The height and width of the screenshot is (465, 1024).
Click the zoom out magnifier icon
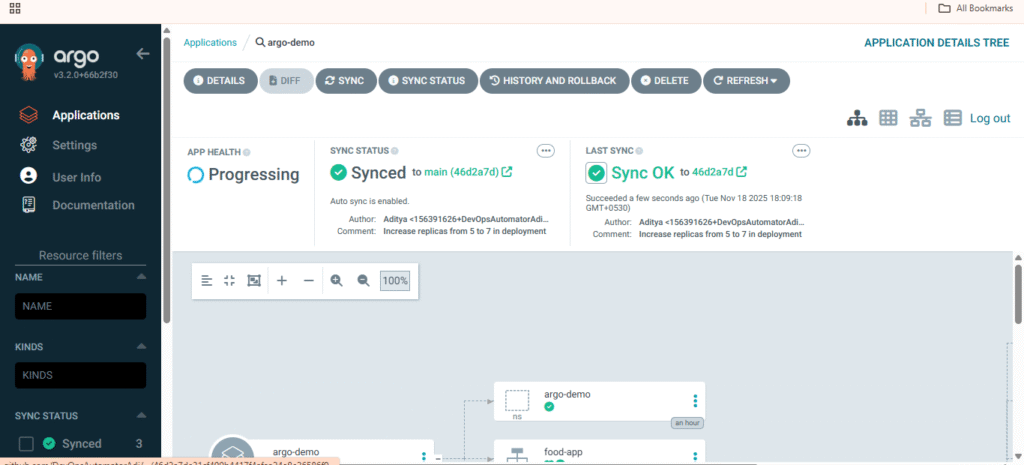pyautogui.click(x=364, y=281)
